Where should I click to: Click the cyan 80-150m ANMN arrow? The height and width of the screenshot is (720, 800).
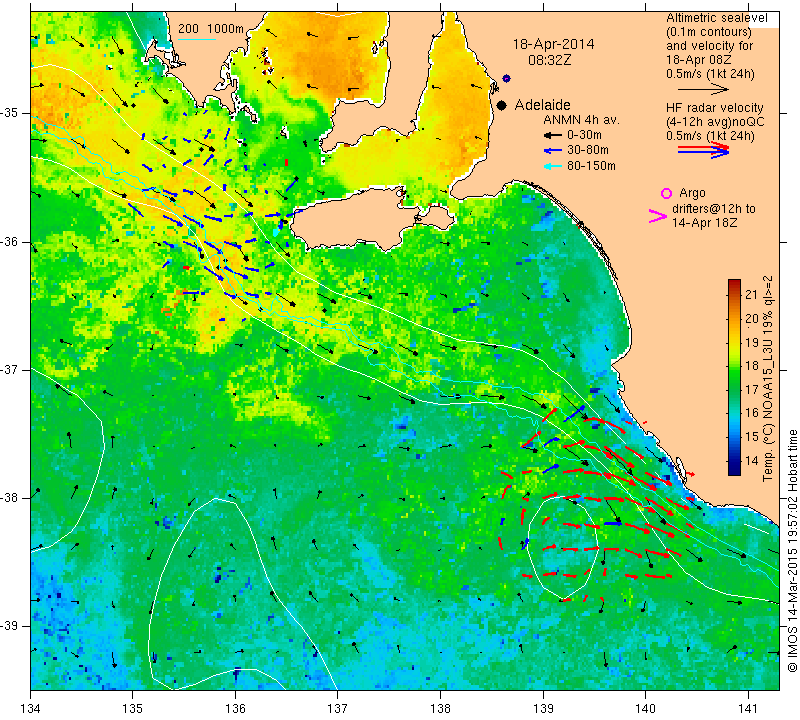(x=553, y=166)
